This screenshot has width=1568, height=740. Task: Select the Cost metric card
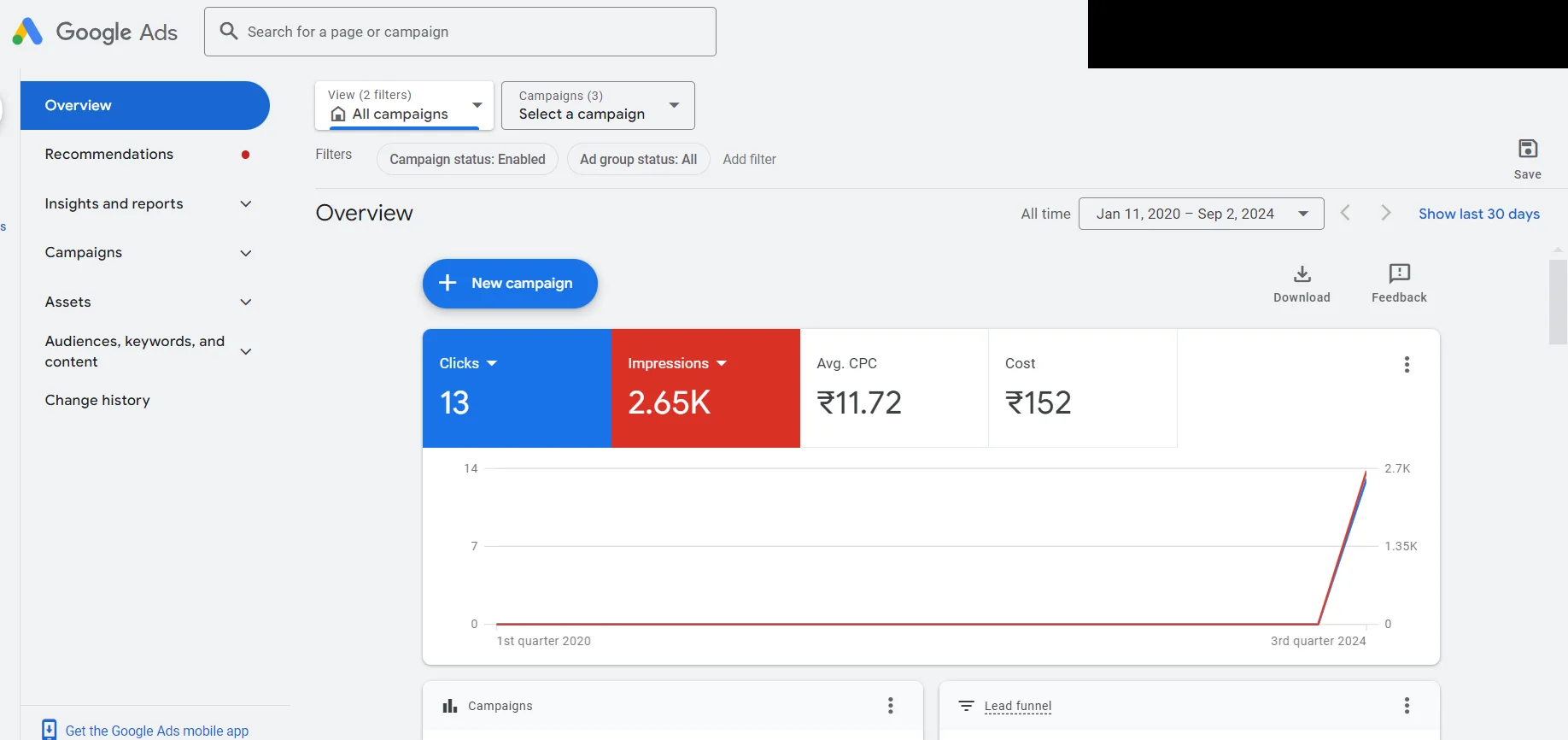pos(1083,388)
